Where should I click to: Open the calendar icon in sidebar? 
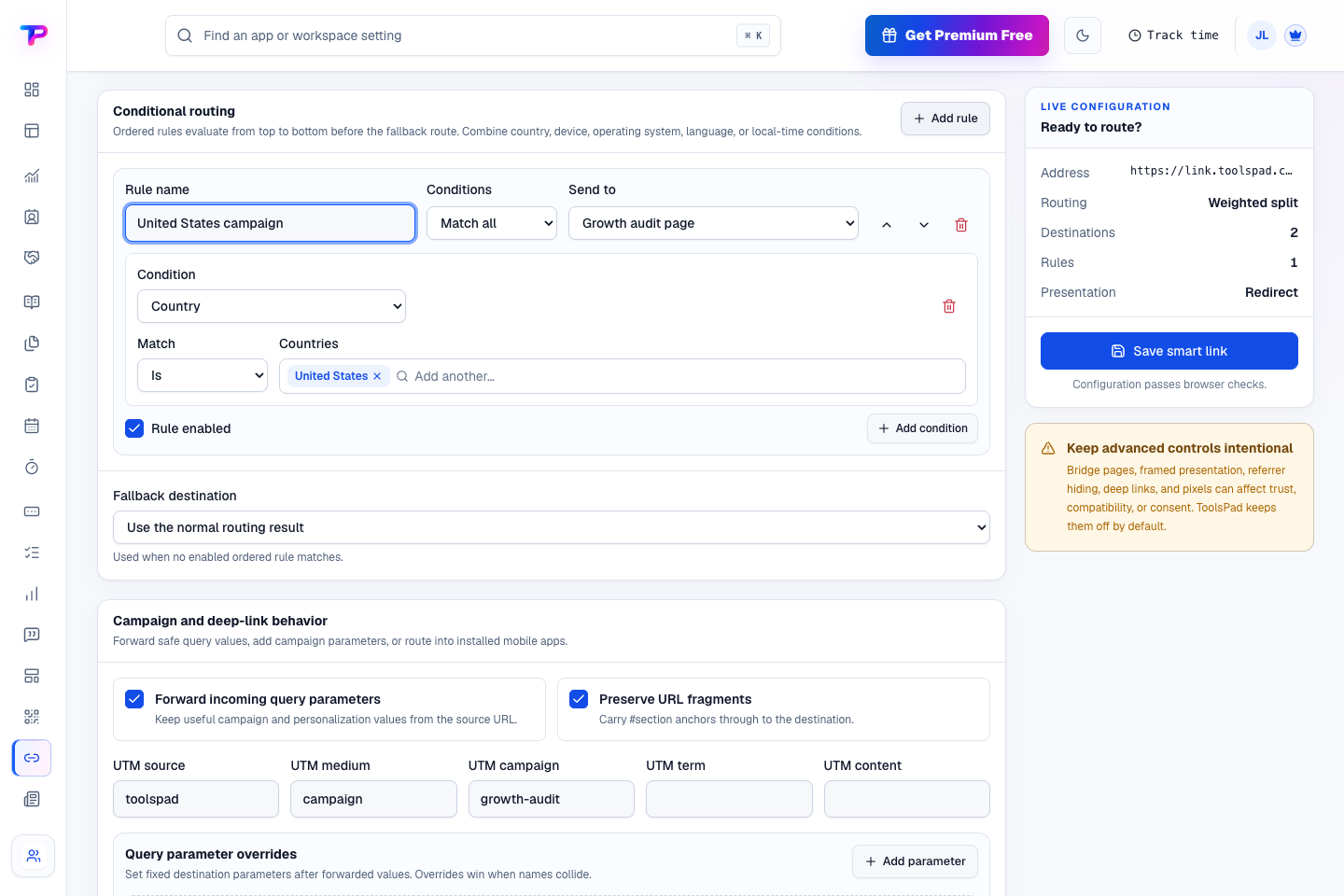click(32, 426)
